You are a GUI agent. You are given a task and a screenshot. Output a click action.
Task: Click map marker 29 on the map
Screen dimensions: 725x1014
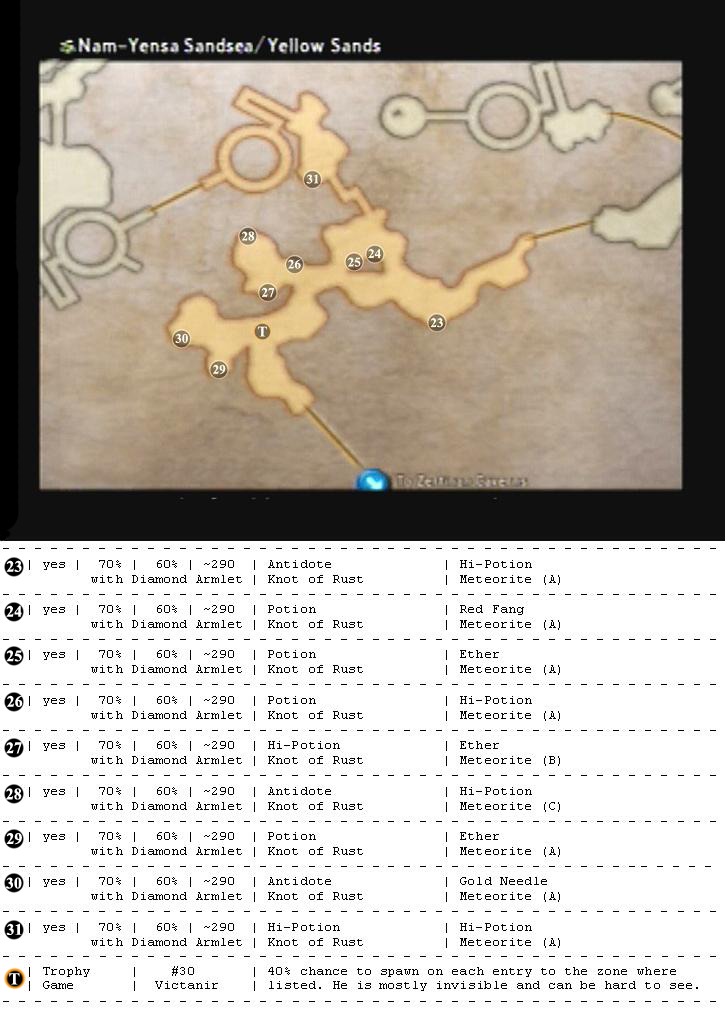click(x=219, y=369)
